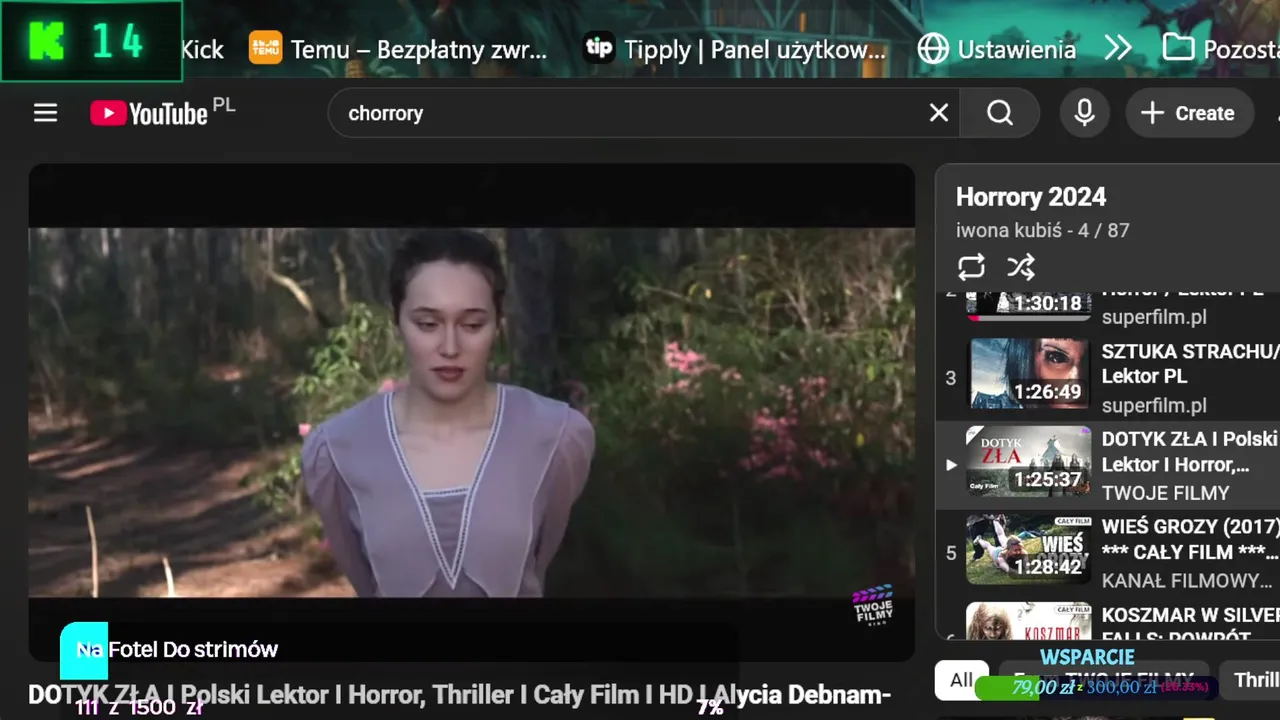Select the SZTUKA STRACHU thumbnail
Screen dimensions: 1280x720
pyautogui.click(x=1028, y=374)
